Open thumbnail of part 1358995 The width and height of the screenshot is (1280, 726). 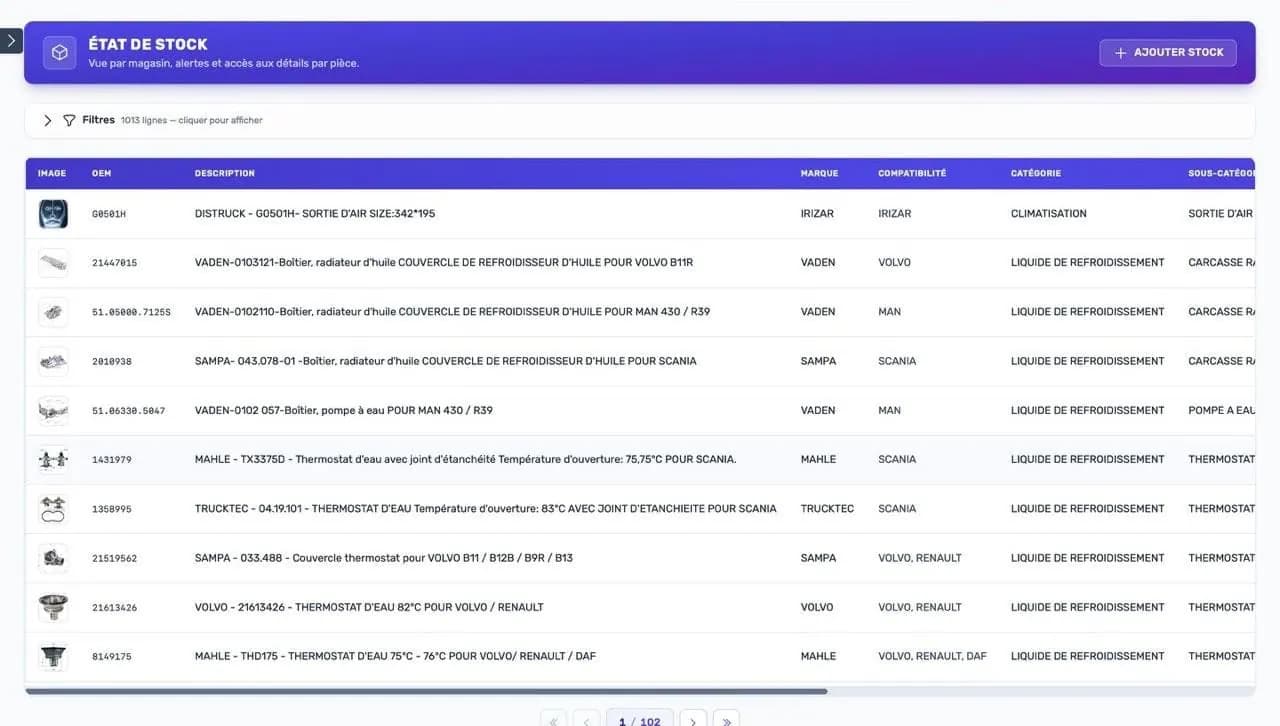(x=53, y=509)
